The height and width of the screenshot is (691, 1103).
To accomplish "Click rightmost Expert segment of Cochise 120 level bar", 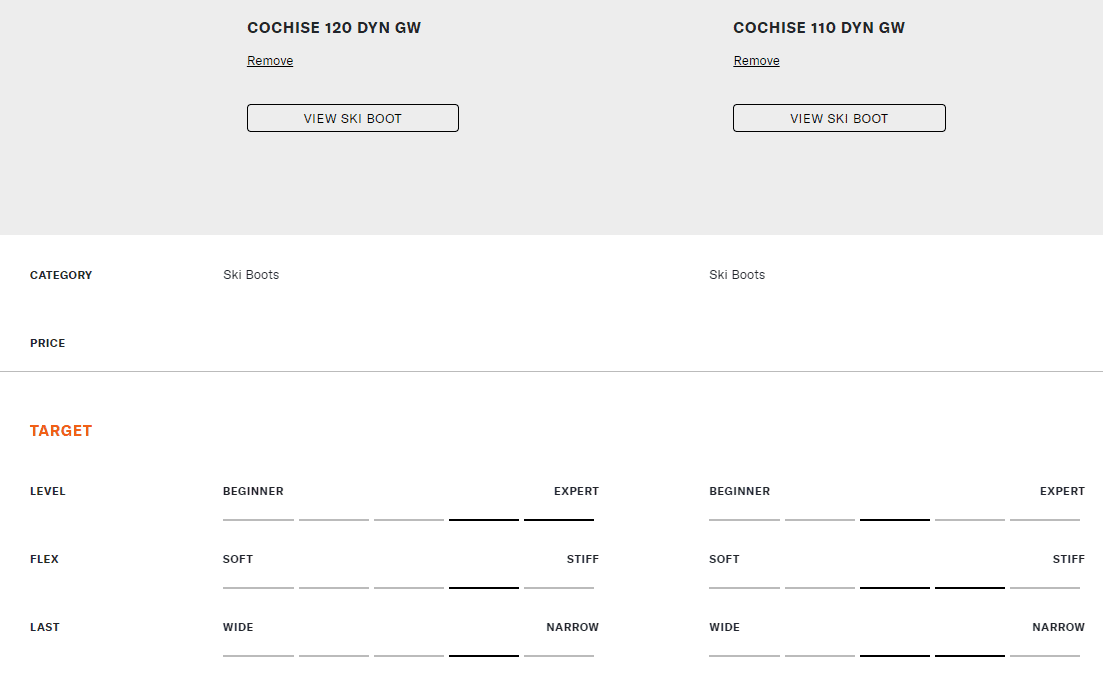I will 559,519.
